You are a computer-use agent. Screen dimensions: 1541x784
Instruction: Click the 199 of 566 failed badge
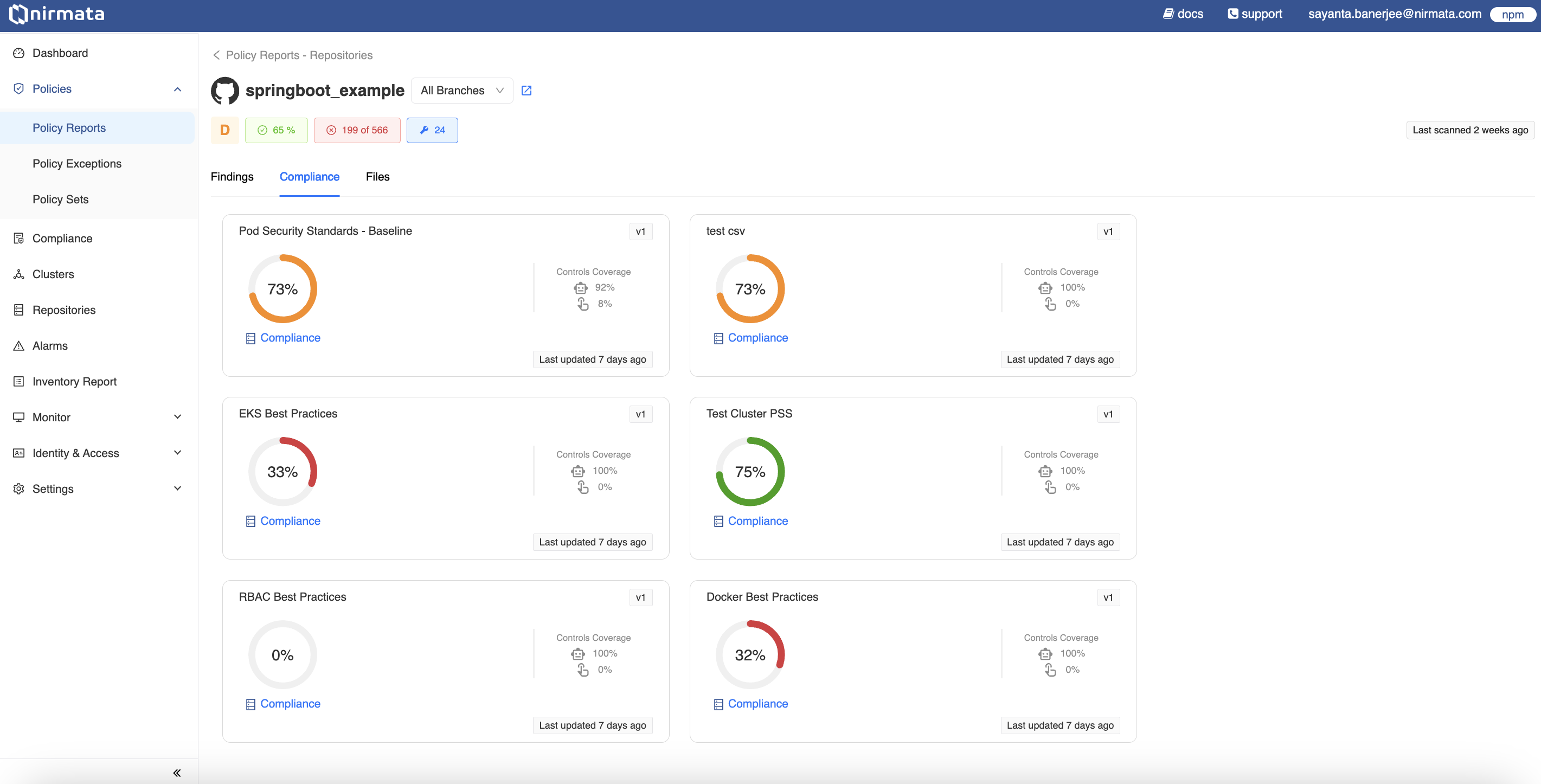coord(357,130)
